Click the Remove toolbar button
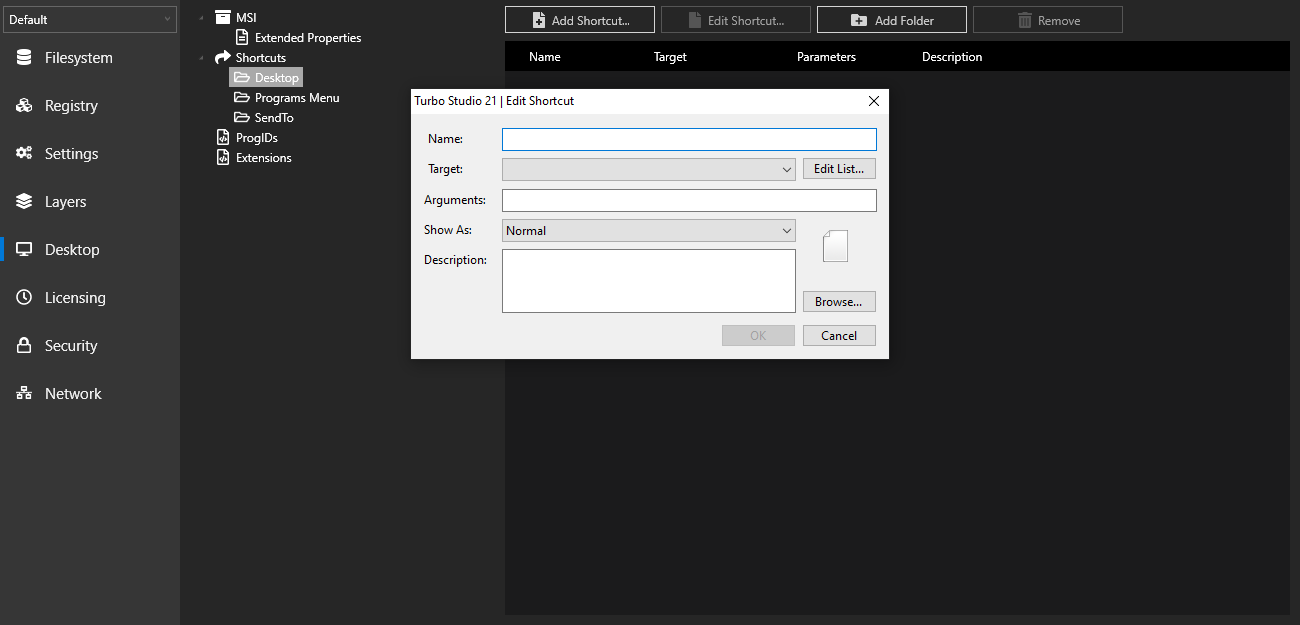Viewport: 1300px width, 625px height. tap(1048, 20)
